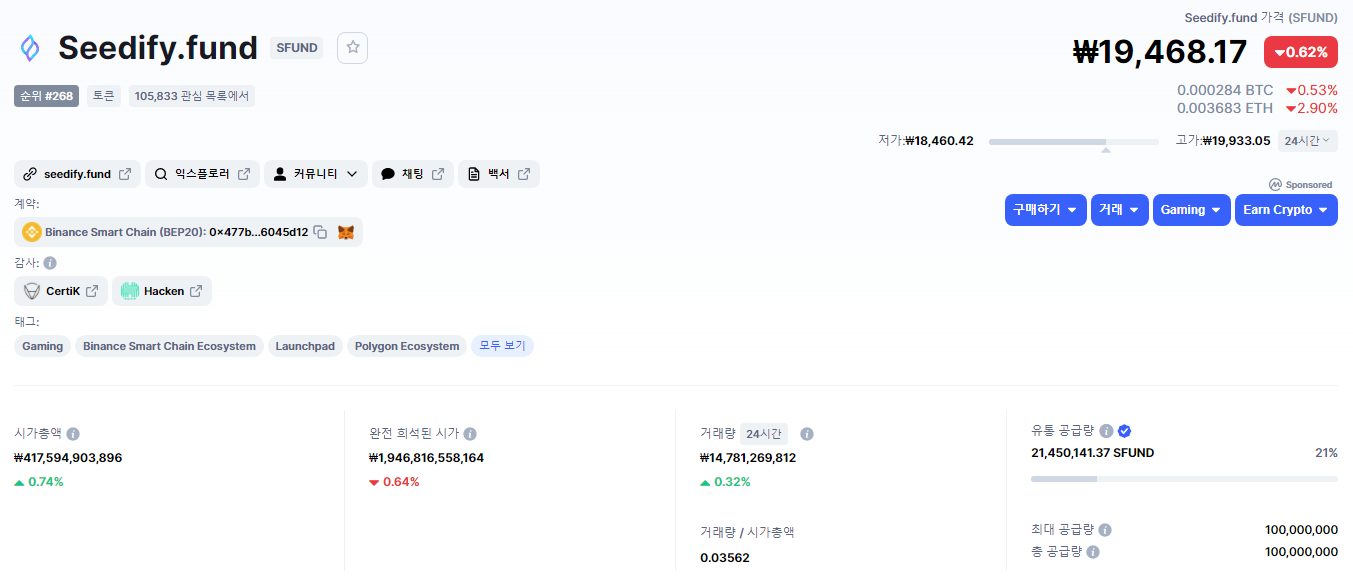This screenshot has height=581, width=1353.
Task: Click the info icon beside 총 공급량
Action: click(x=1093, y=552)
